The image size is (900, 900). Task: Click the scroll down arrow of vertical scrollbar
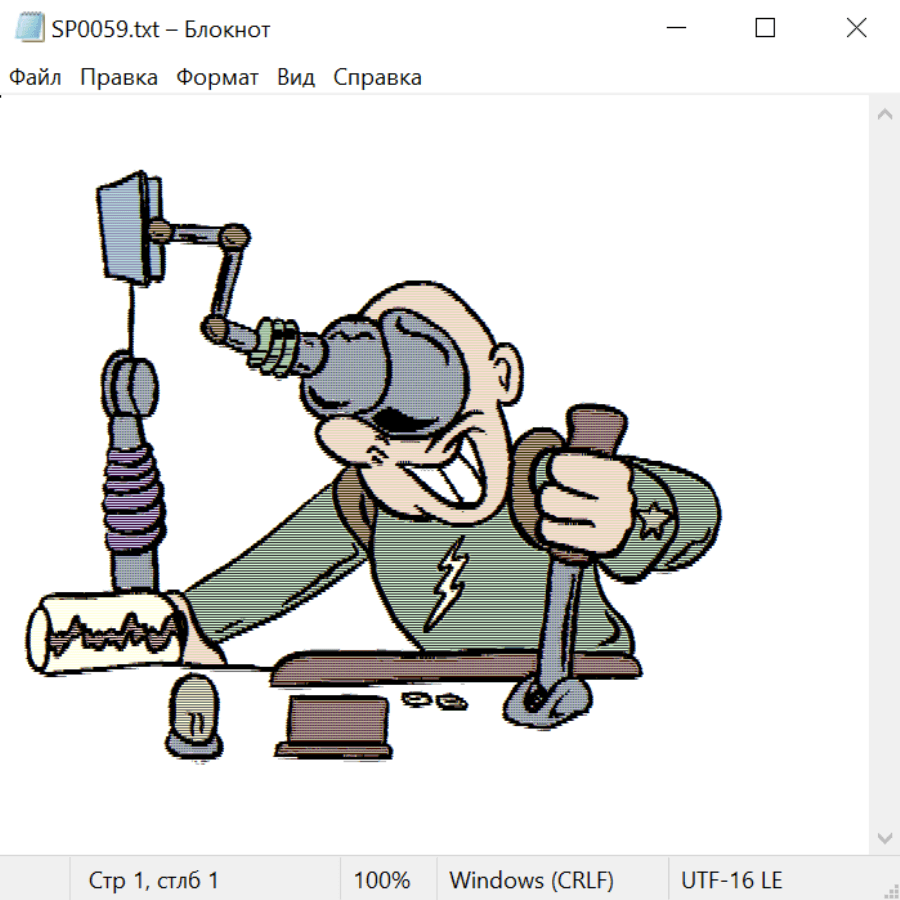pos(884,837)
